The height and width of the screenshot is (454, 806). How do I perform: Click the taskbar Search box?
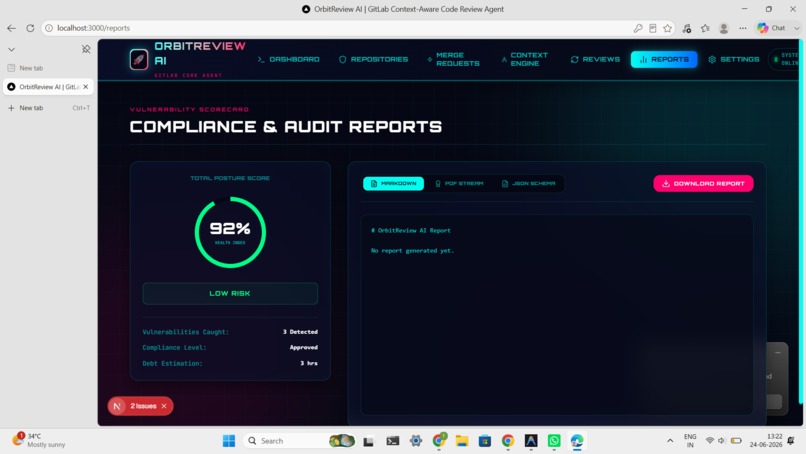click(300, 441)
